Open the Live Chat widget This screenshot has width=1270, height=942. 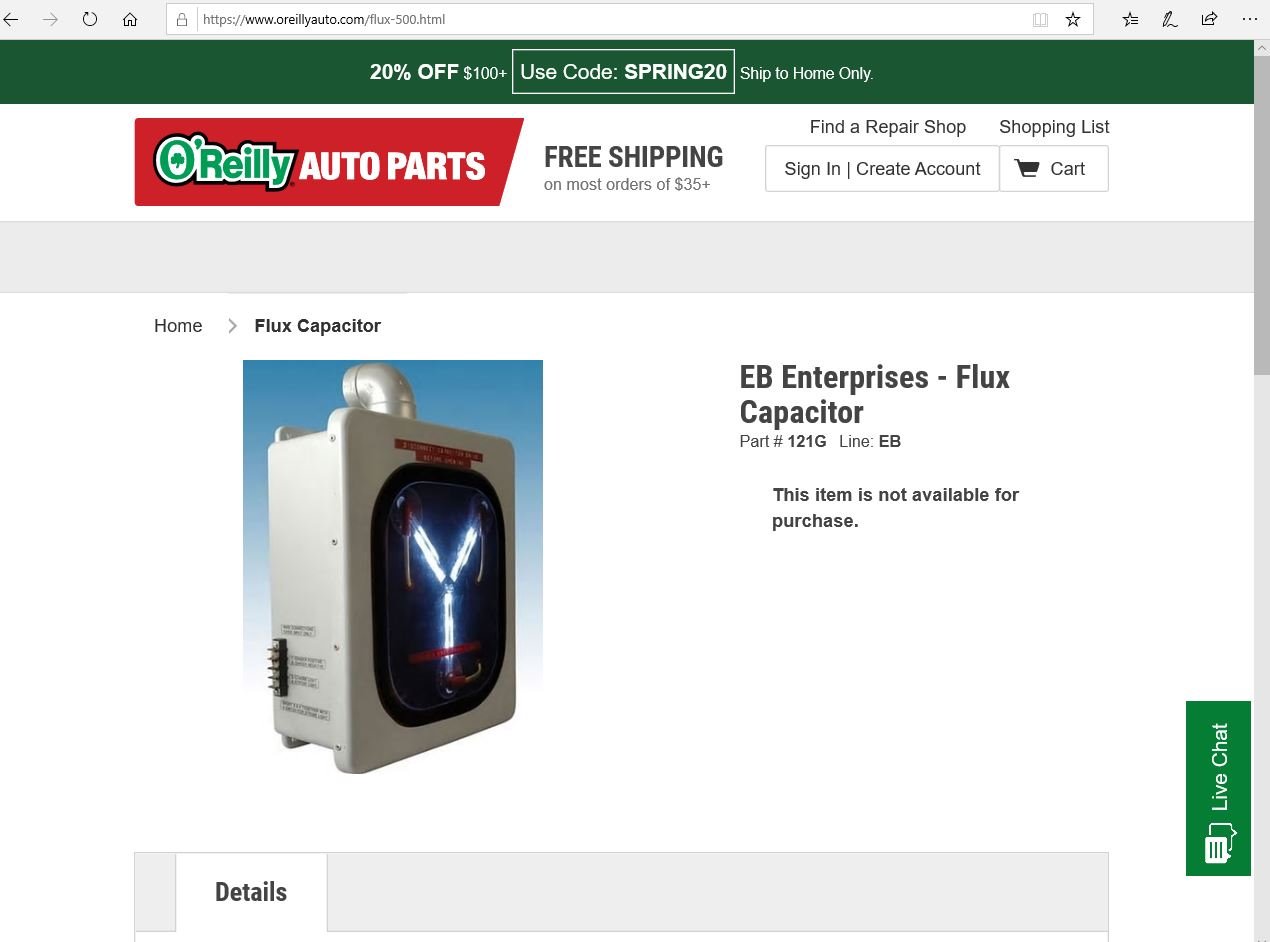pyautogui.click(x=1218, y=788)
